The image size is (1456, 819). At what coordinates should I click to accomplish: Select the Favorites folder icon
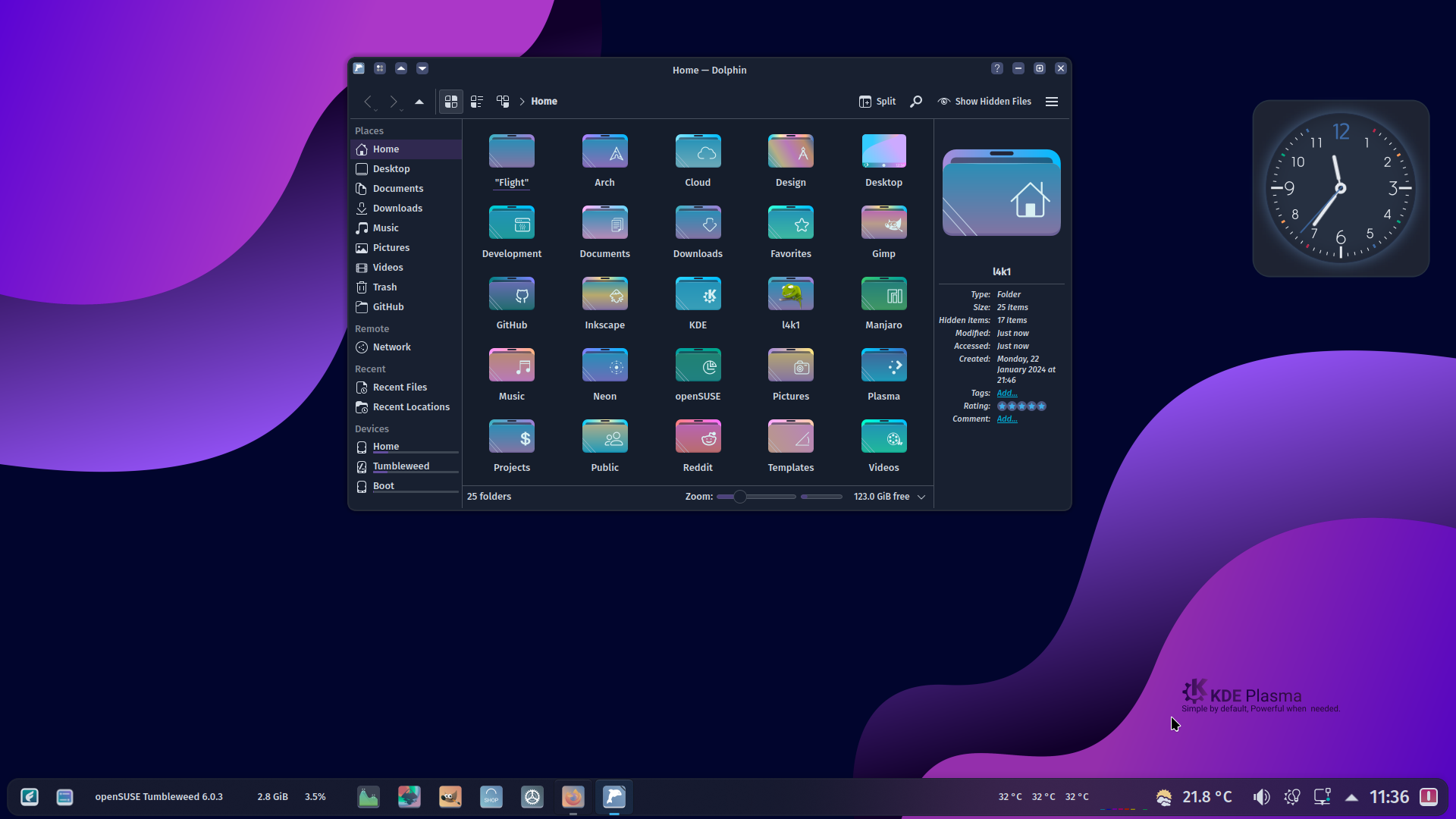tap(791, 223)
